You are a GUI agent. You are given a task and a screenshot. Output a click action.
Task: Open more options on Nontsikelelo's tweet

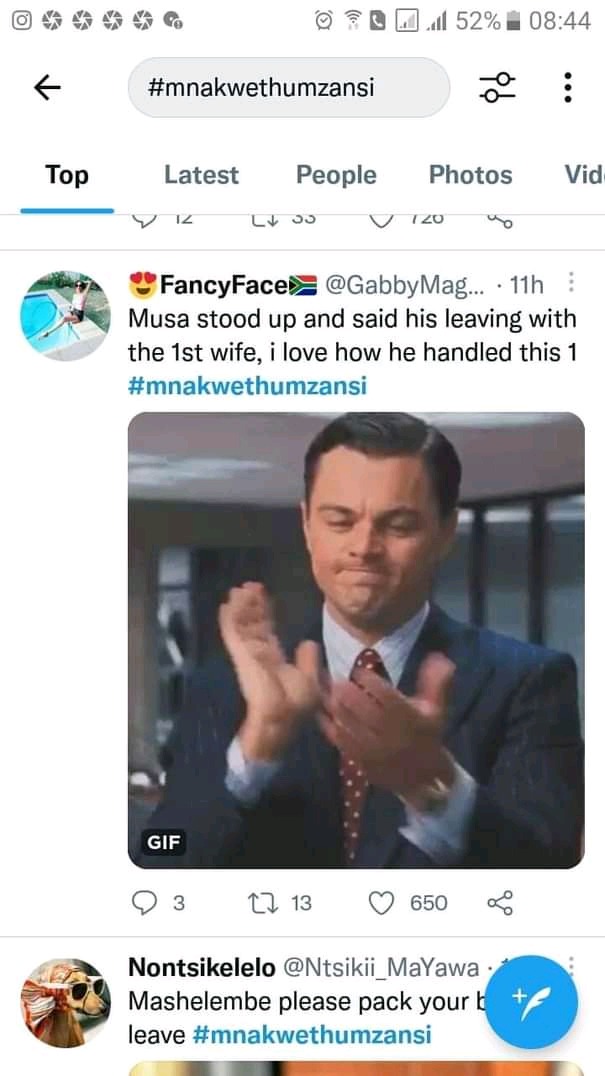(x=571, y=966)
